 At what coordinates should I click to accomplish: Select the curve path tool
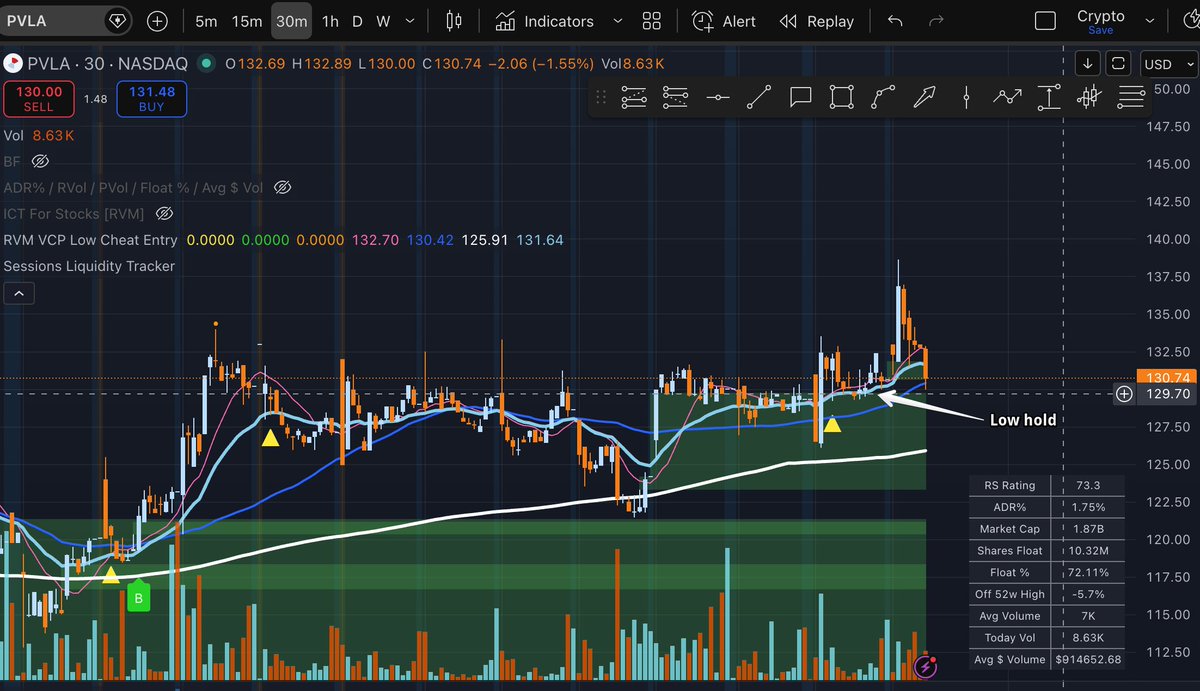point(883,97)
